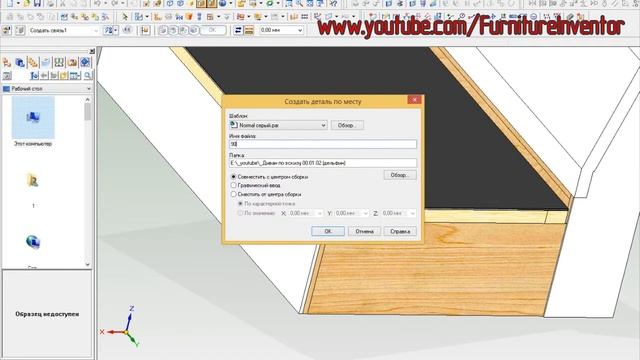Screen dimensions: 640x360
Task: Open the blue stacked cubes tab in EdgeBar
Action: (x=20, y=62)
